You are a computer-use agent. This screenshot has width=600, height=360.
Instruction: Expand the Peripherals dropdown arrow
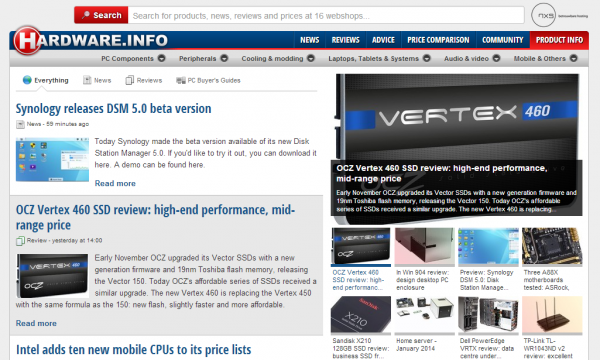224,58
